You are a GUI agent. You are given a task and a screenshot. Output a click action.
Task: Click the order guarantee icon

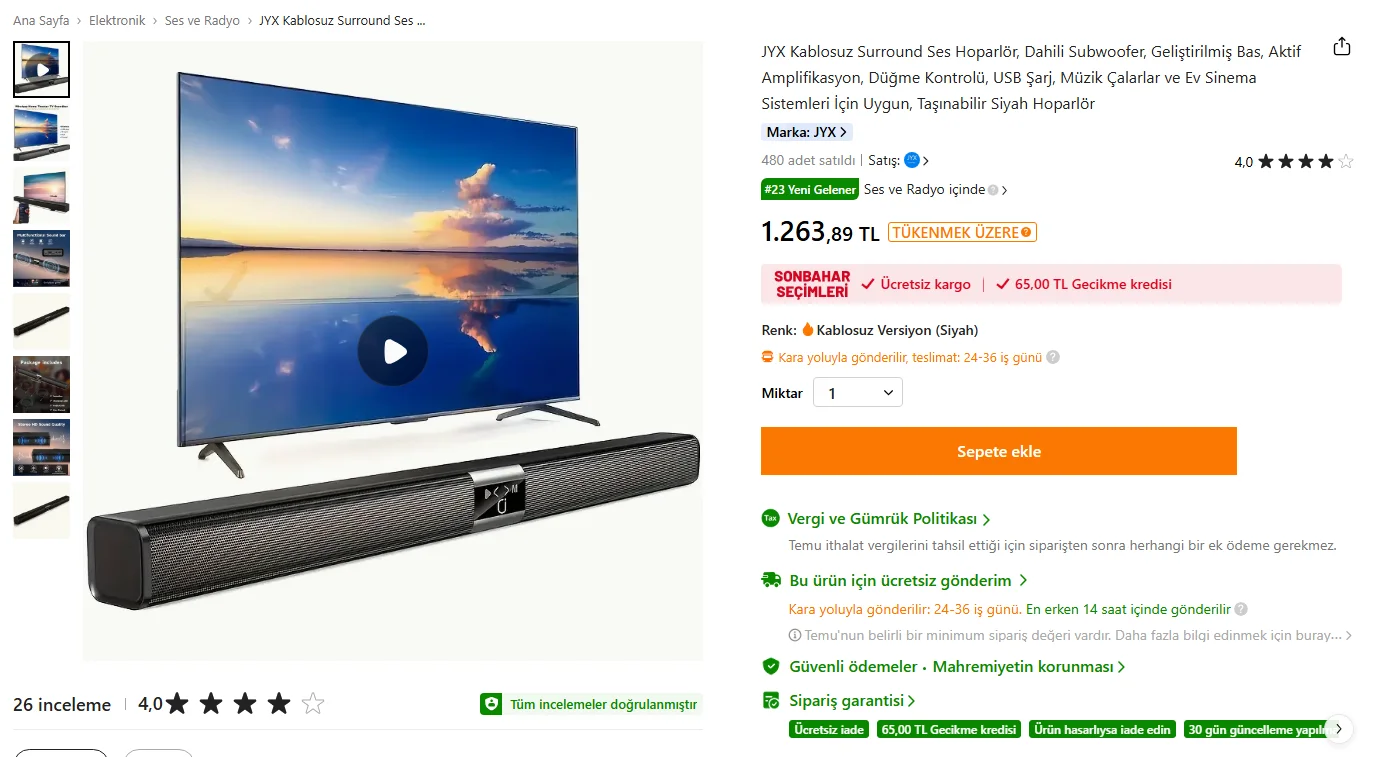(x=771, y=701)
